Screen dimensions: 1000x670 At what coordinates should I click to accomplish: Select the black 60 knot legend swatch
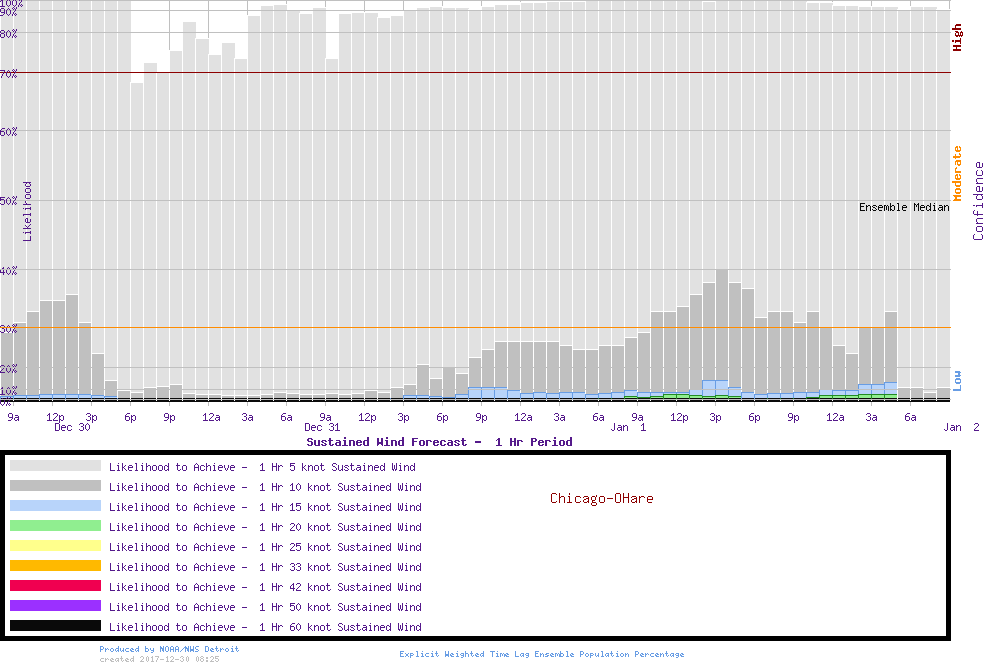pos(55,626)
